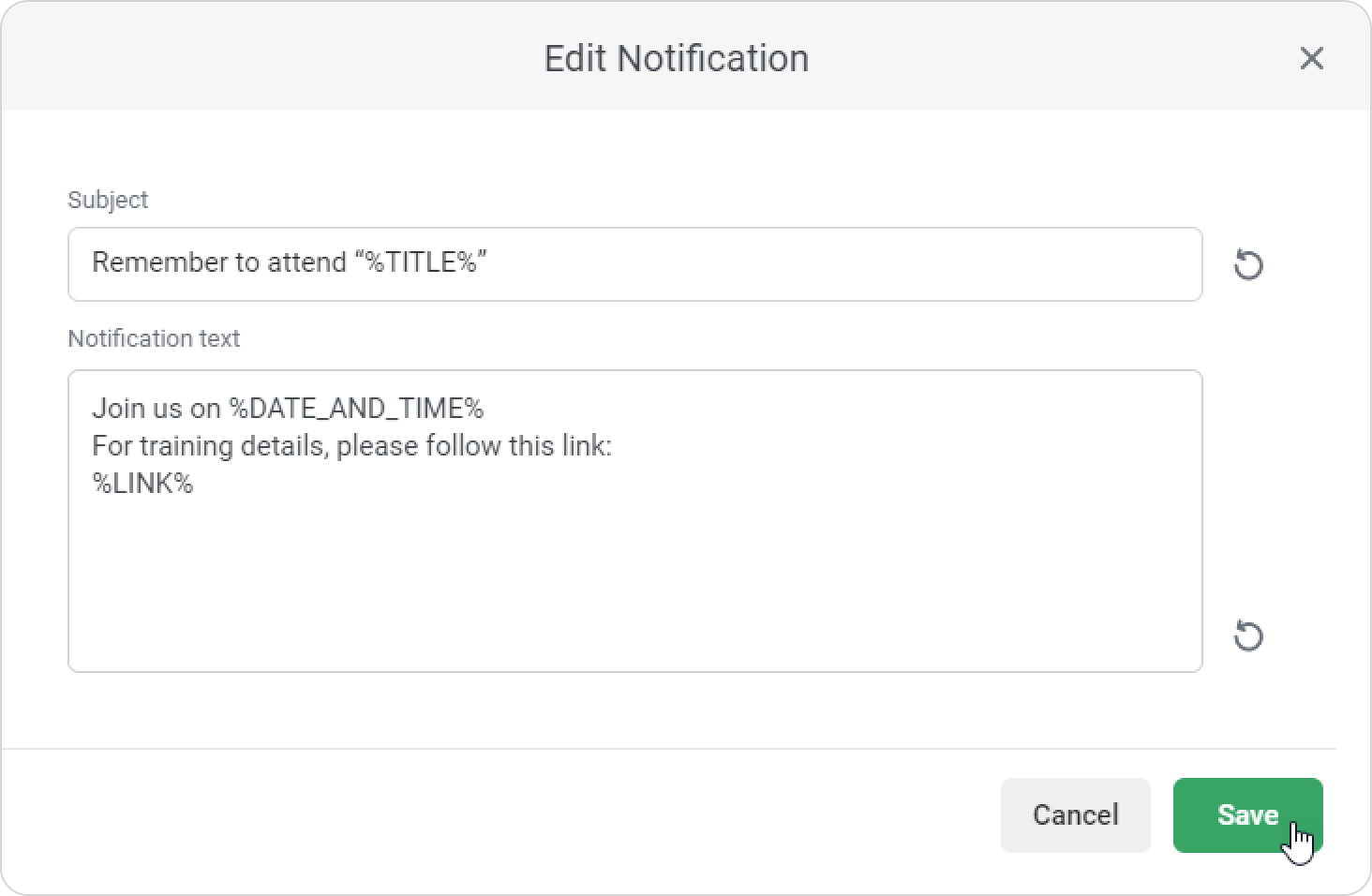
Task: Click 'follow this link:' text in body
Action: pyautogui.click(x=518, y=446)
